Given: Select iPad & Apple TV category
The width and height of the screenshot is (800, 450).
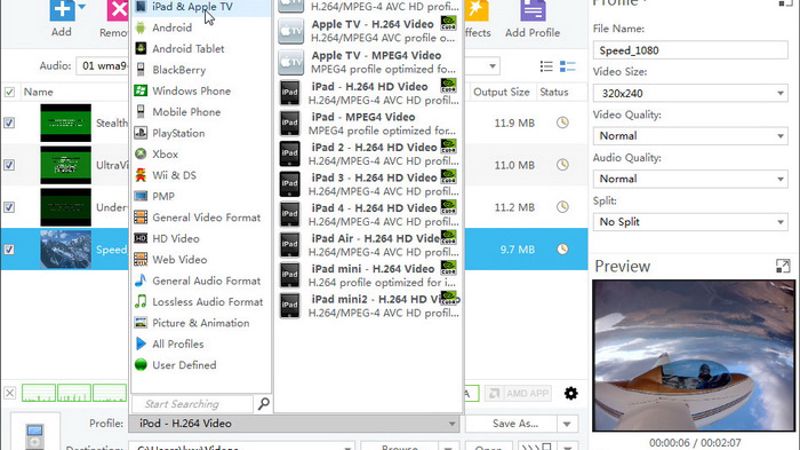Looking at the screenshot, I should pos(201,7).
